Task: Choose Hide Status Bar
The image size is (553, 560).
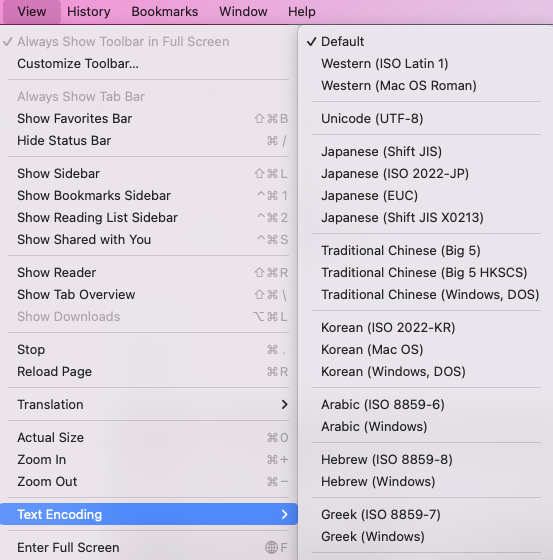Action: pyautogui.click(x=149, y=141)
